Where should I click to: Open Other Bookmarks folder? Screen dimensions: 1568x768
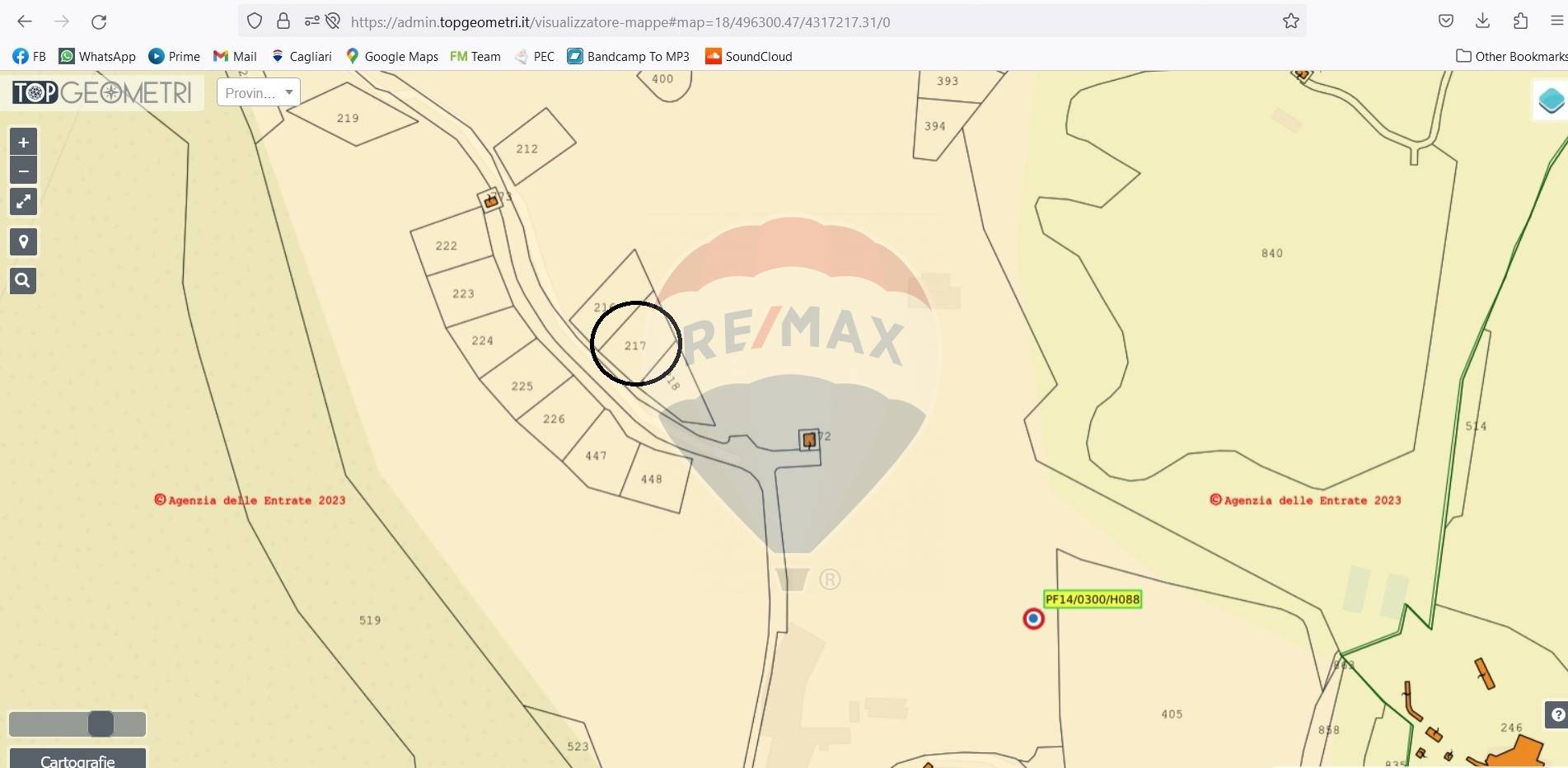tap(1511, 56)
